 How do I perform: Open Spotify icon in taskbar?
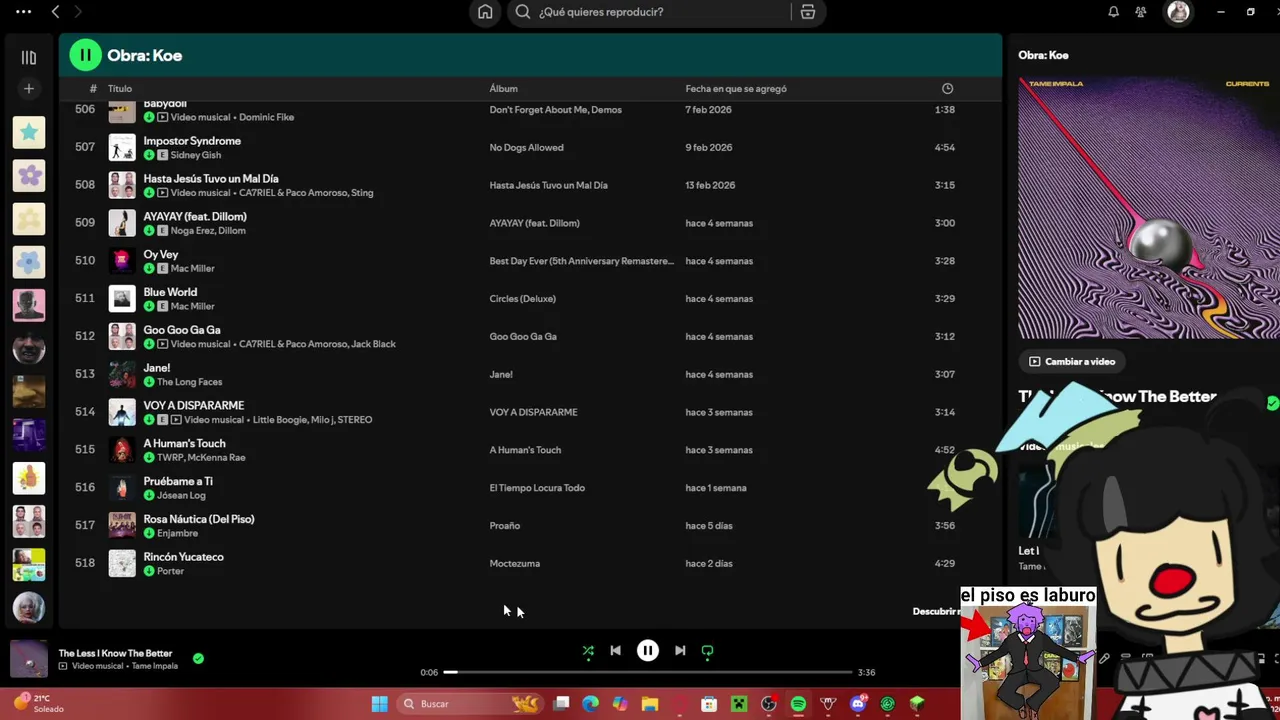tap(798, 704)
